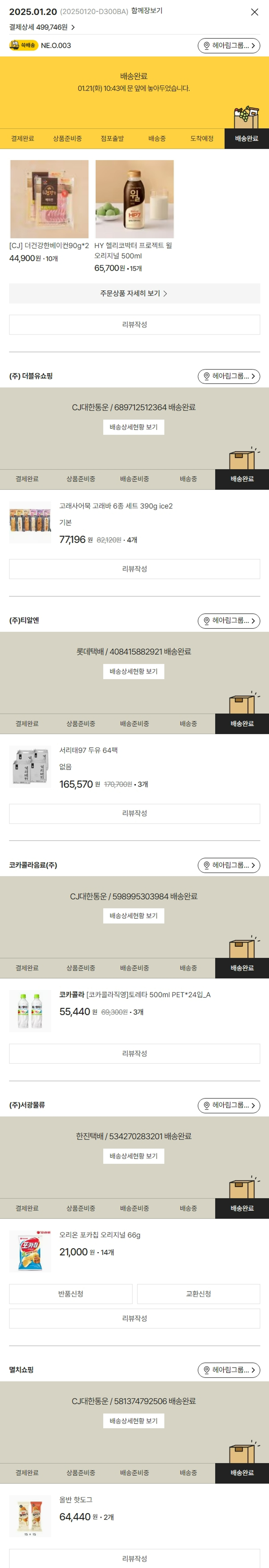Write review for 고래사어묵 고래바 set
Image resolution: width=269 pixels, height=1568 pixels.
[134, 569]
